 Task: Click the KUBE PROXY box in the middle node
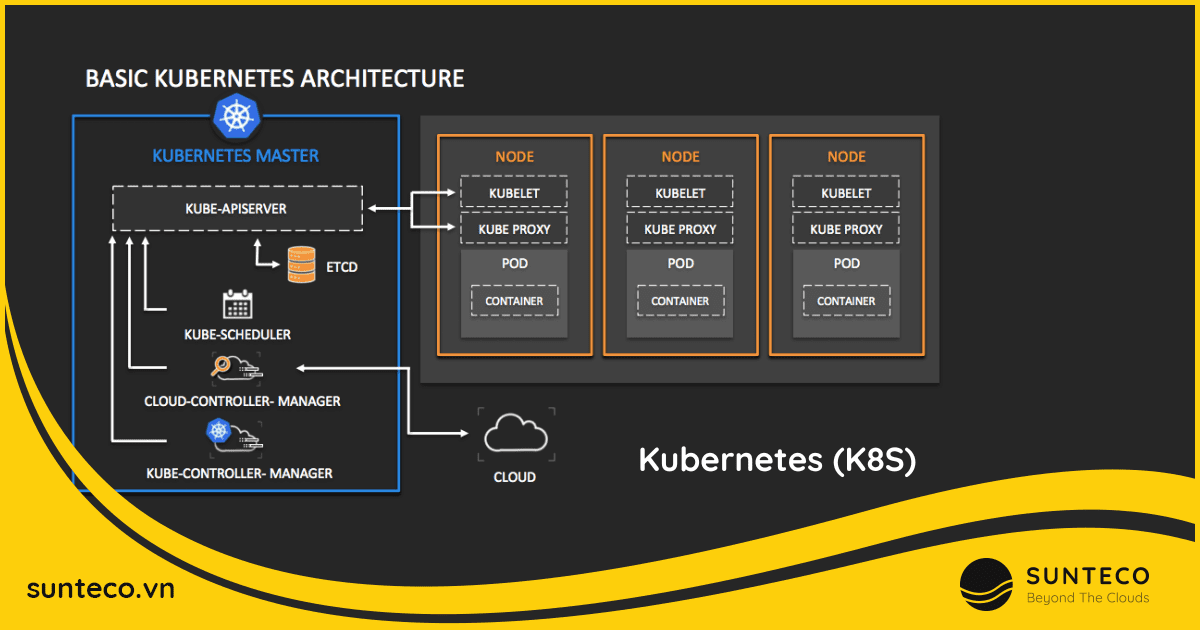click(680, 229)
